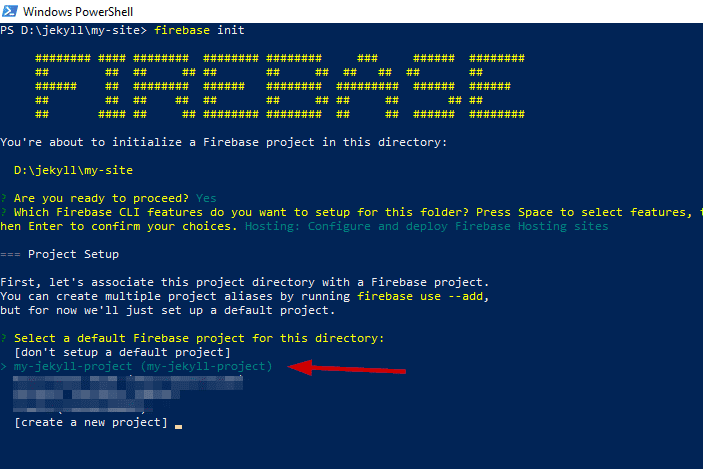Viewport: 703px width, 469px height.
Task: Click the yellow D:\jekyll\my-site directory path
Action: pos(73,170)
